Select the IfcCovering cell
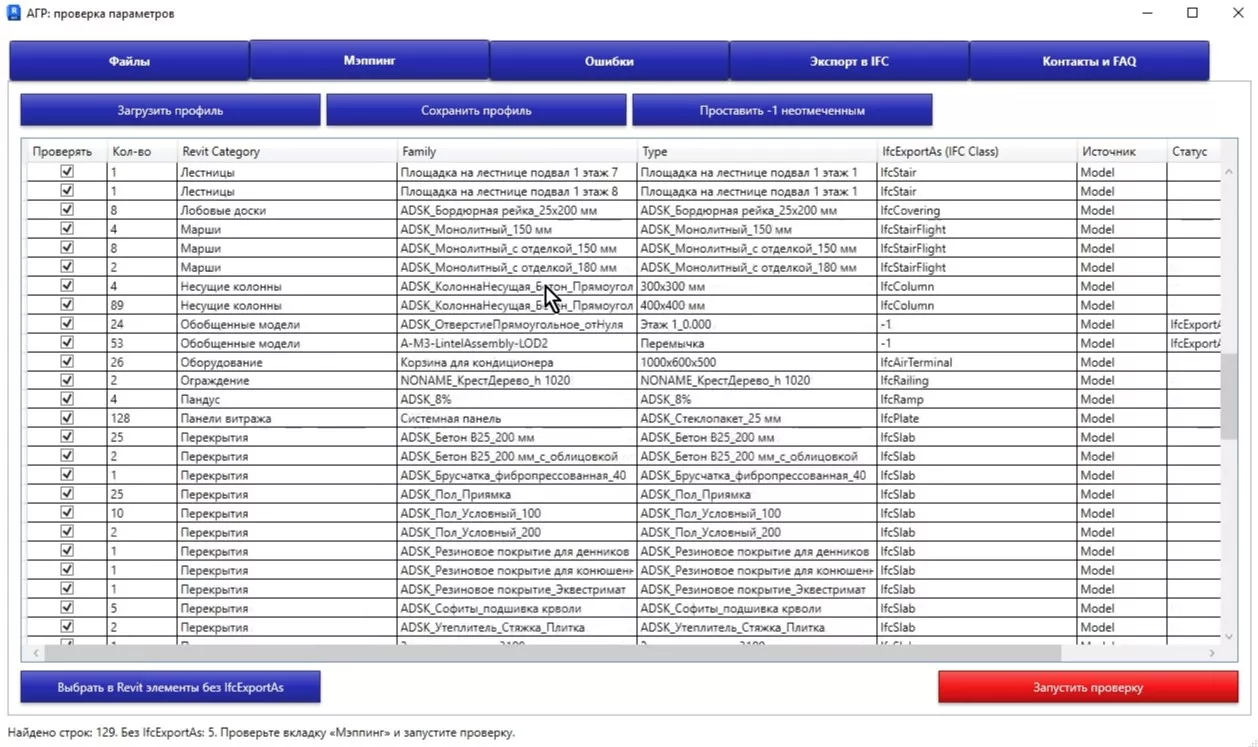Image resolution: width=1258 pixels, height=747 pixels. click(x=976, y=210)
